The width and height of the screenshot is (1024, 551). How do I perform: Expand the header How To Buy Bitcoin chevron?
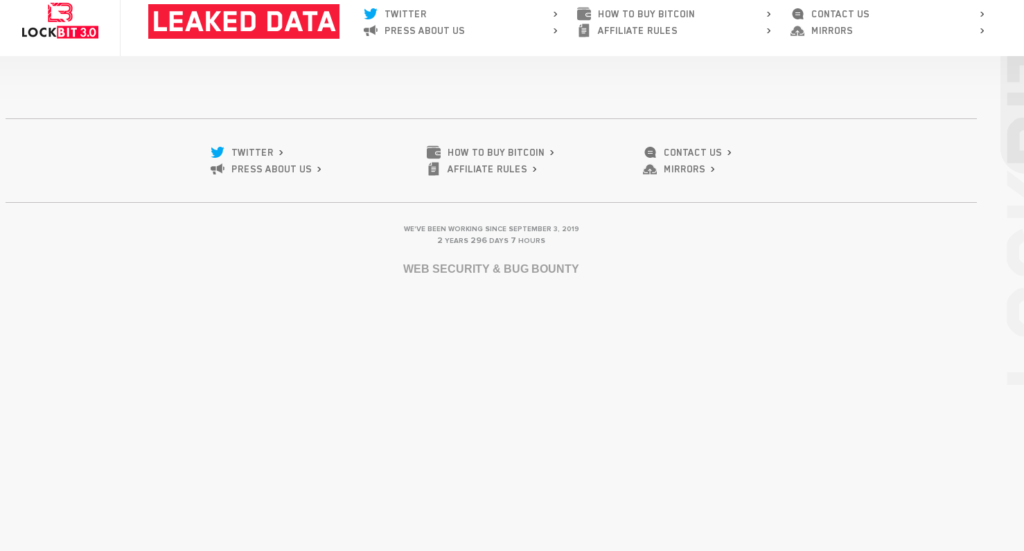(x=769, y=14)
